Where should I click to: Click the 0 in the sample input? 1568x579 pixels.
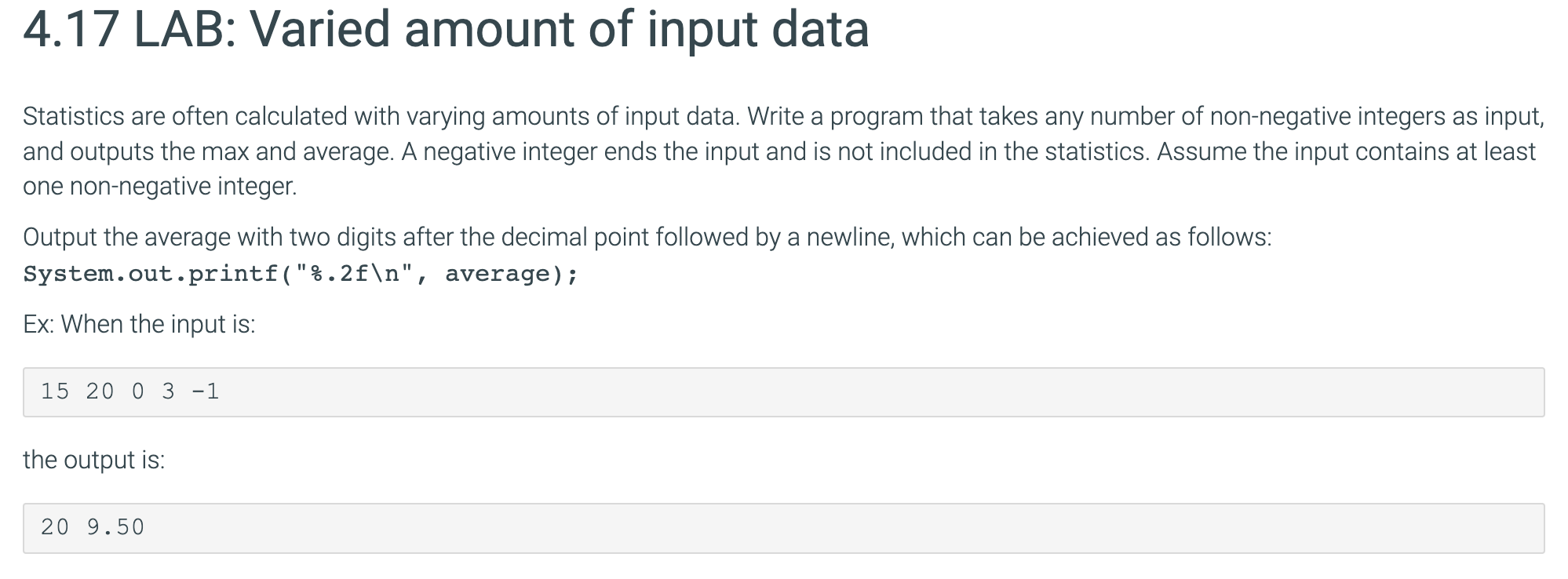coord(138,391)
